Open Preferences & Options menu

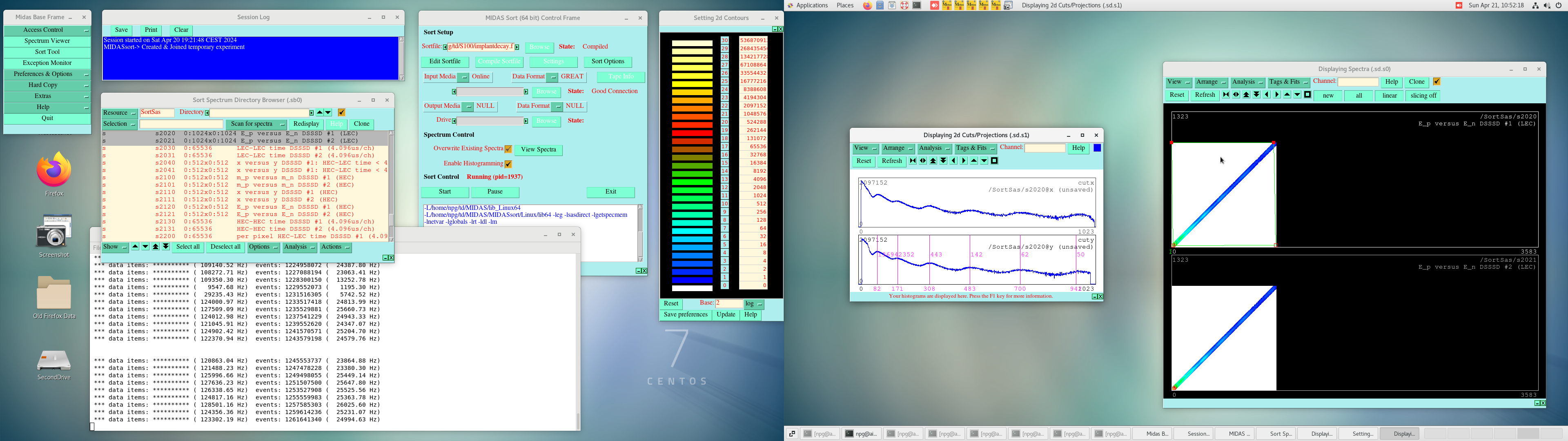coord(47,74)
